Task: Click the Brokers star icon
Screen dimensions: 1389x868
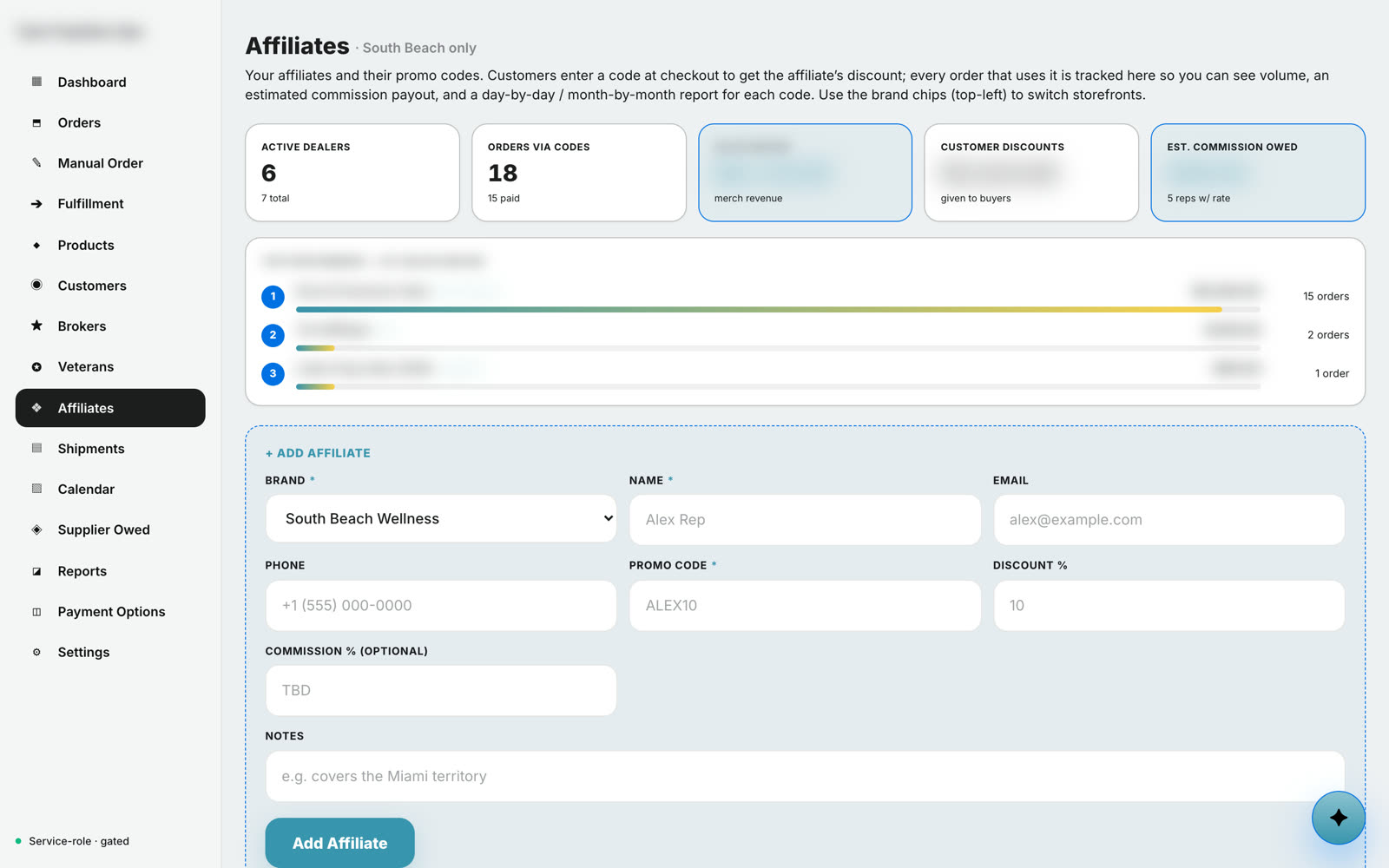Action: [36, 325]
